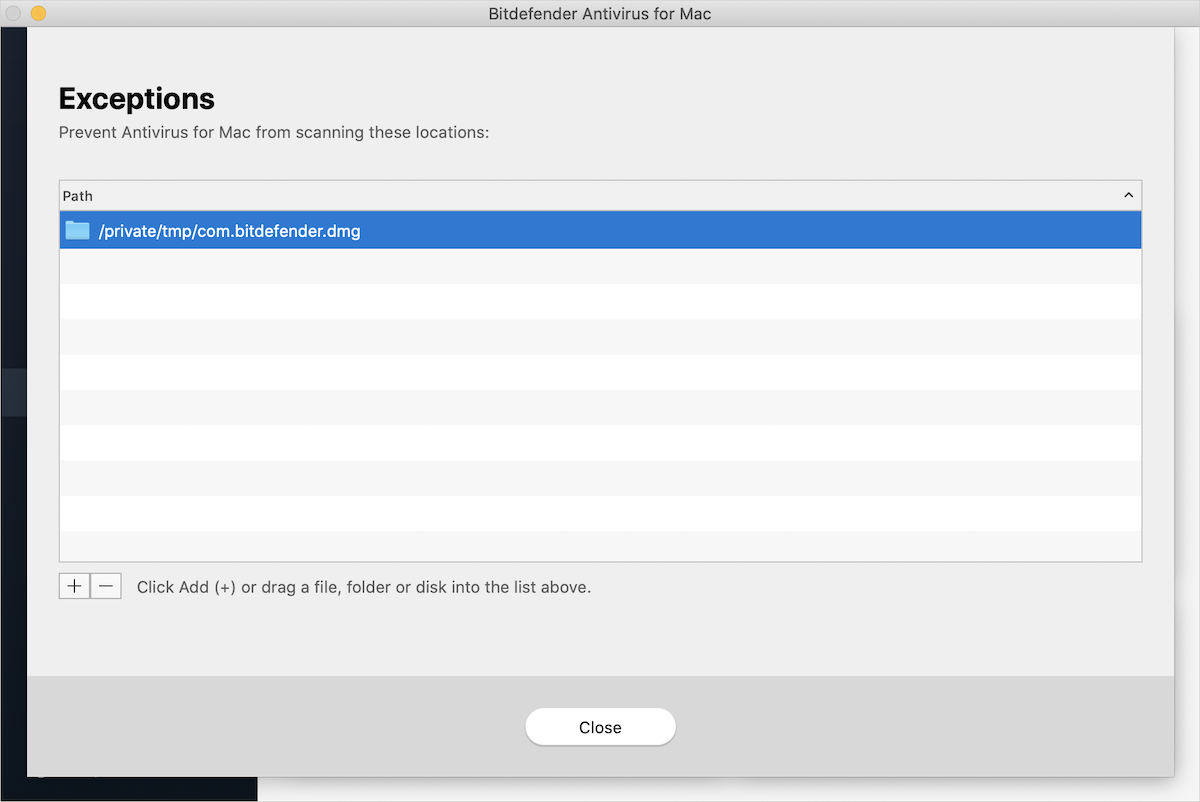Click Close to dismiss the Exceptions screen
The width and height of the screenshot is (1200, 802).
(600, 727)
